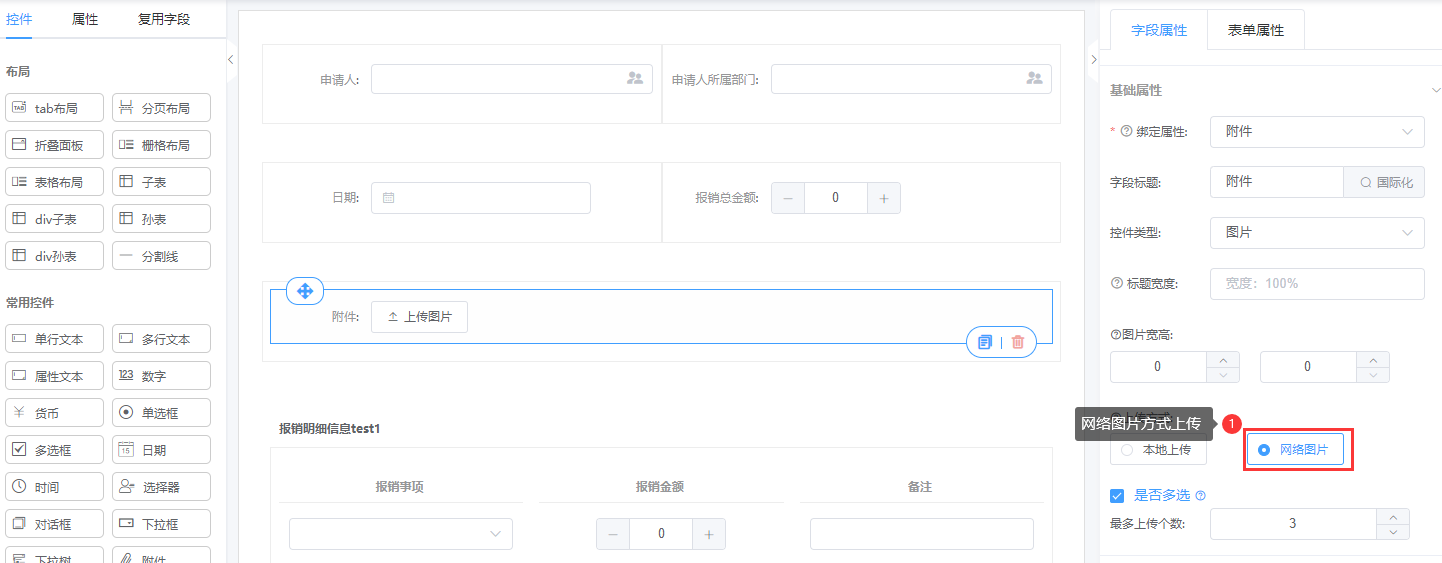Open the 报销事项 dropdown in table
The width and height of the screenshot is (1442, 563).
[401, 534]
